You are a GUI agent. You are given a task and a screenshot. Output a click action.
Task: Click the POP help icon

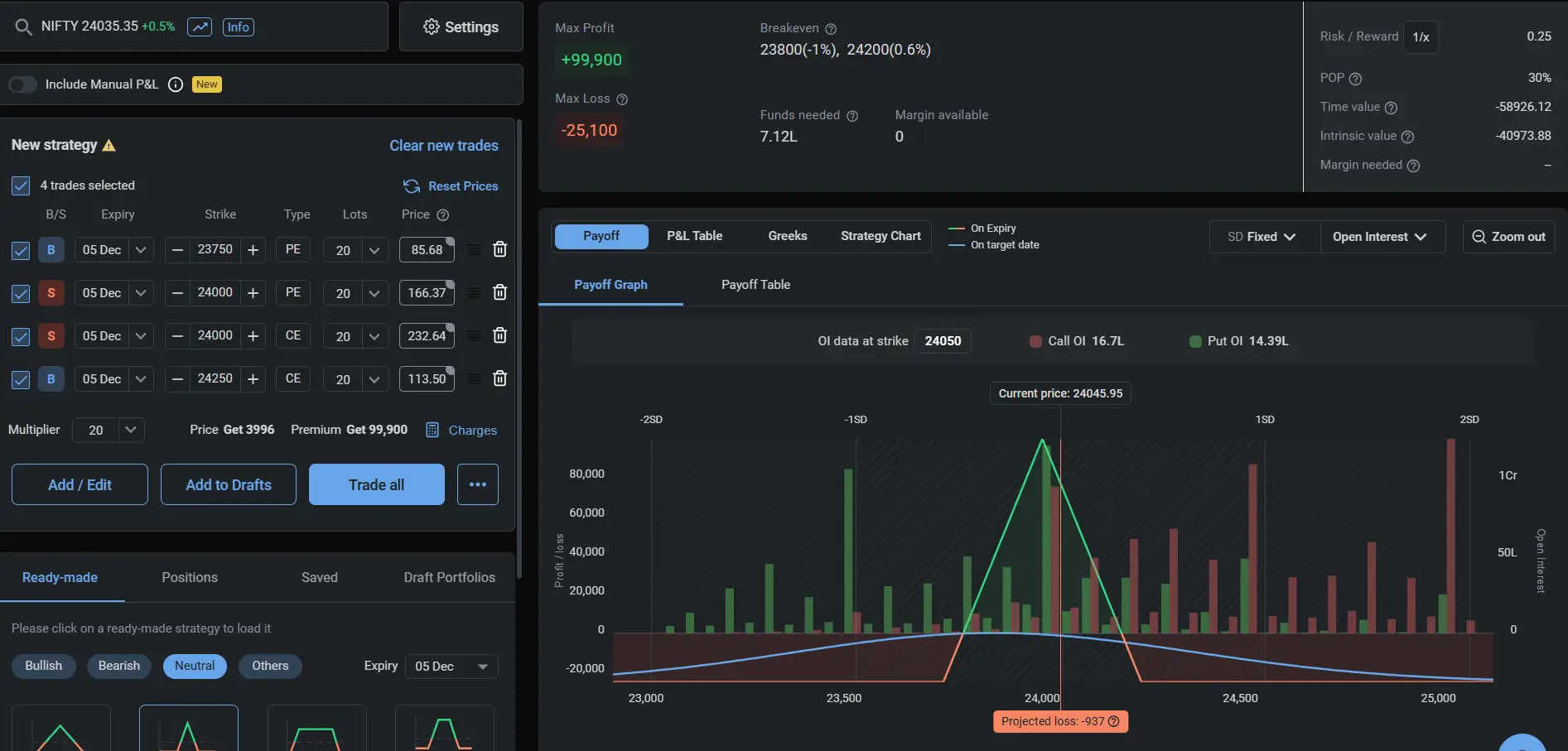tap(1355, 79)
